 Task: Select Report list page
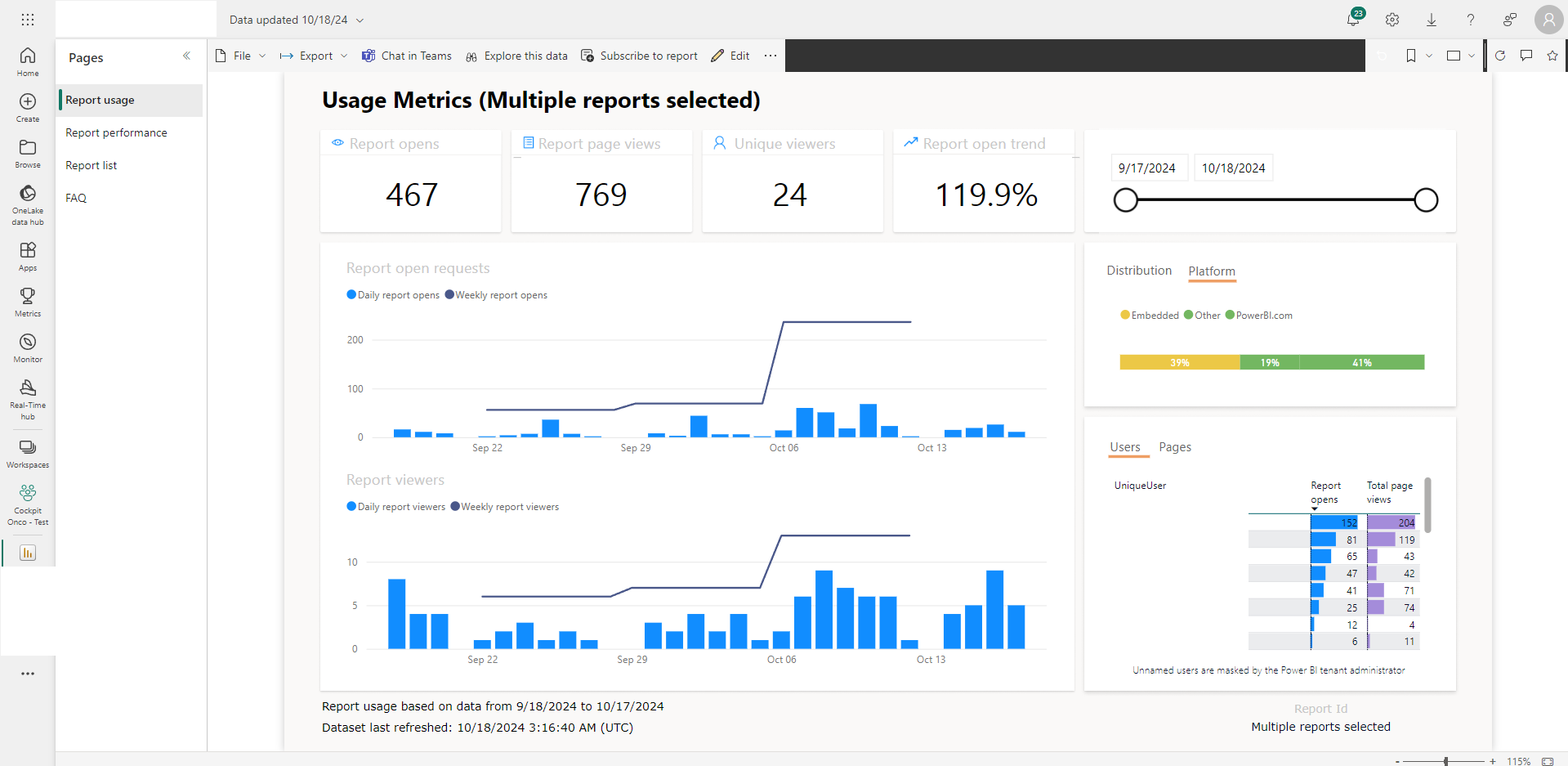(131, 165)
